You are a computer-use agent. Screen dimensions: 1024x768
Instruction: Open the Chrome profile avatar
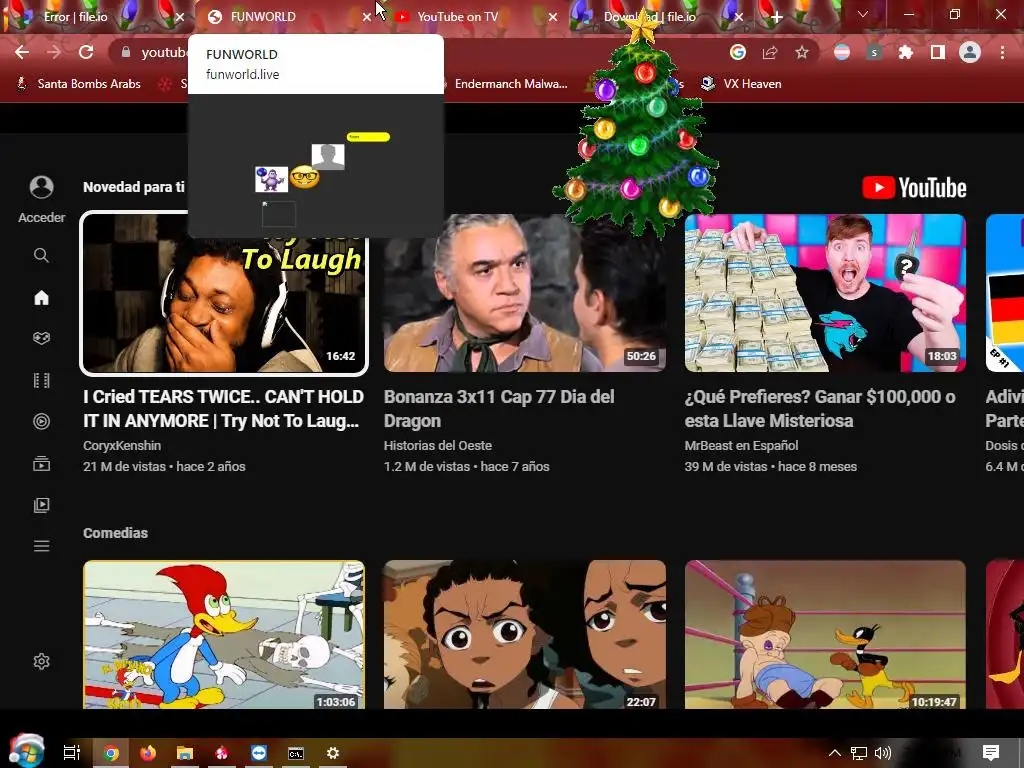pos(970,52)
